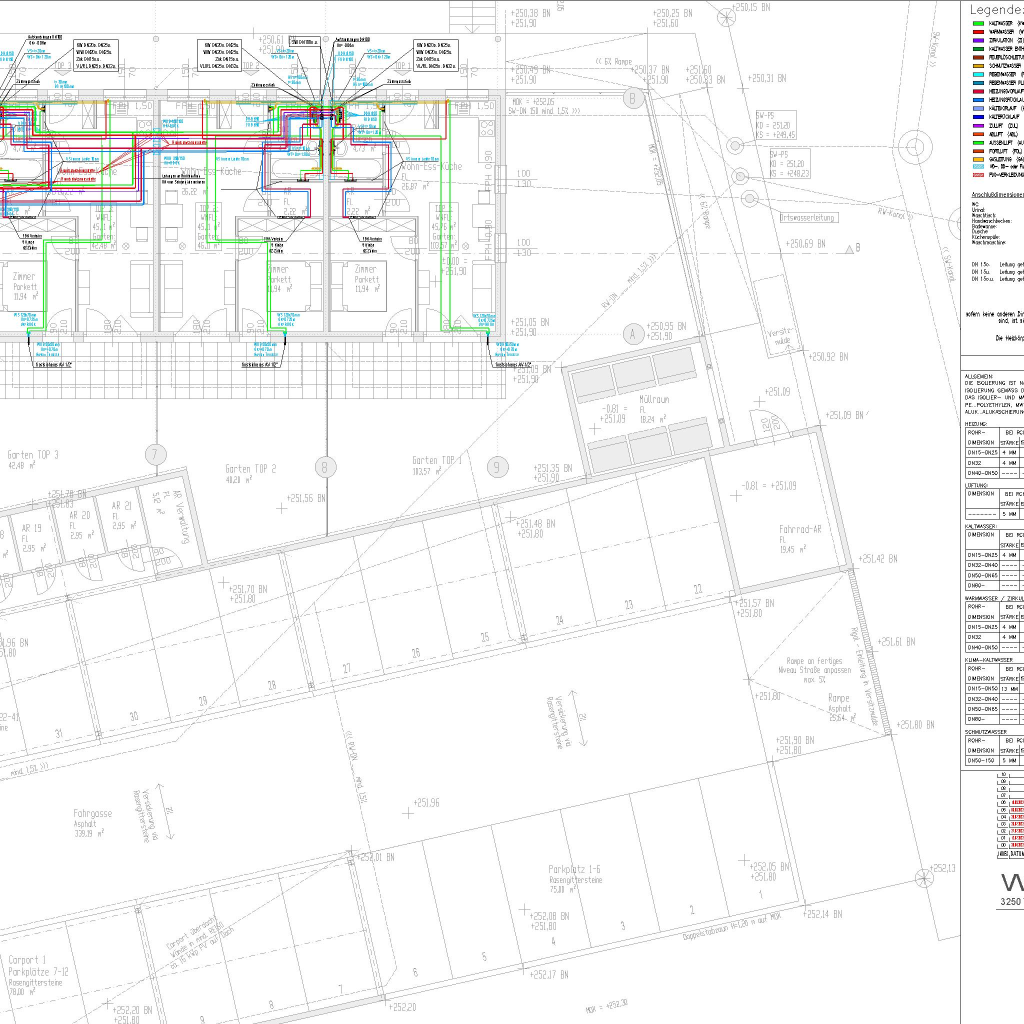Image resolution: width=1024 pixels, height=1024 pixels.
Task: Select the Carport 1 label
Action: click(x=28, y=965)
